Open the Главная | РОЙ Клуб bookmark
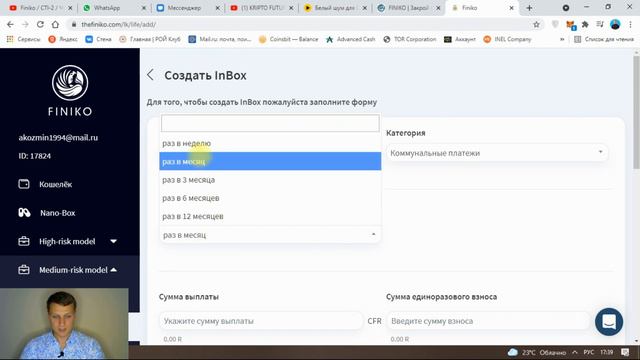 point(150,39)
